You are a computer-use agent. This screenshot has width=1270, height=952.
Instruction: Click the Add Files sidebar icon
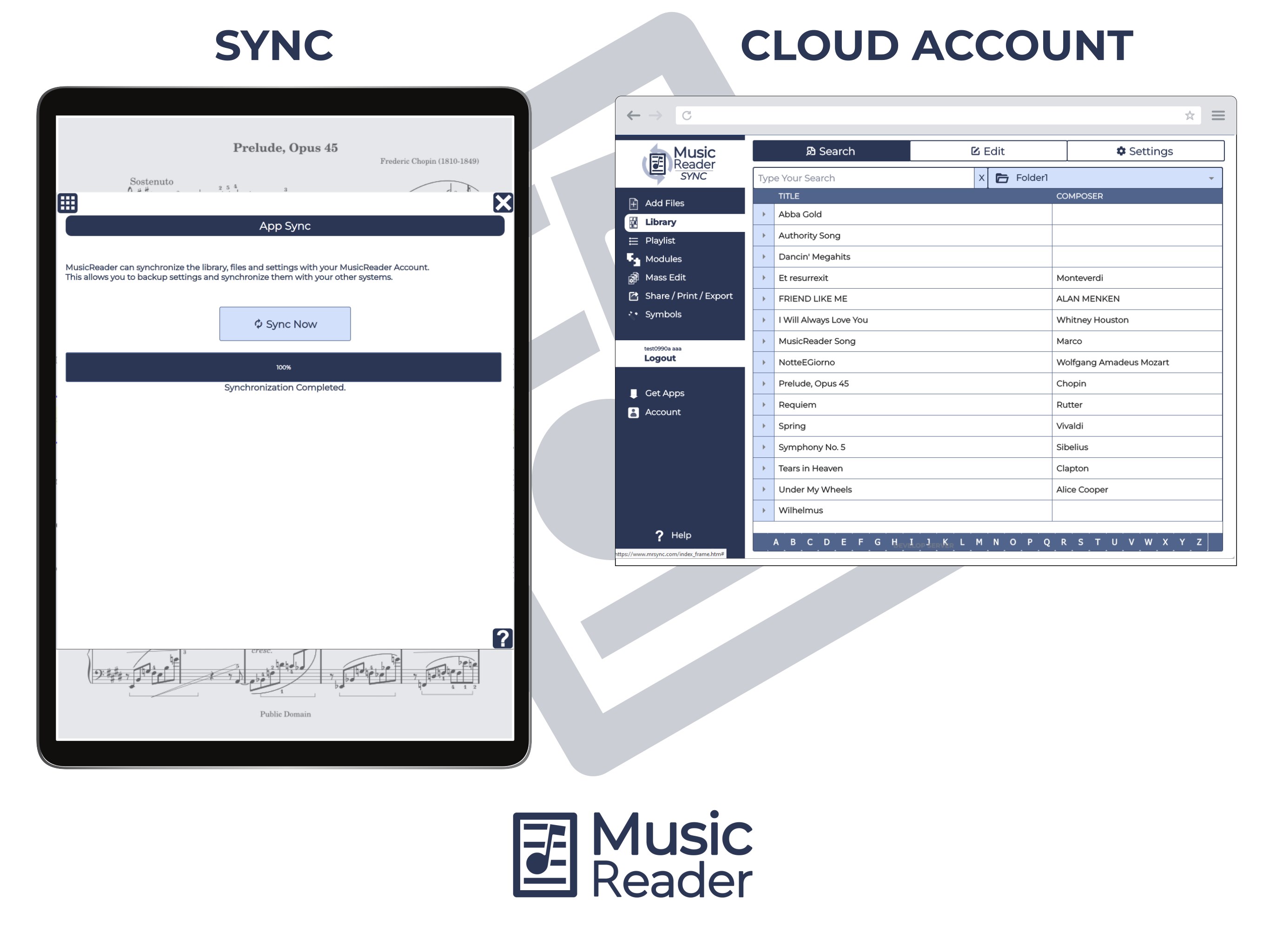coord(633,203)
